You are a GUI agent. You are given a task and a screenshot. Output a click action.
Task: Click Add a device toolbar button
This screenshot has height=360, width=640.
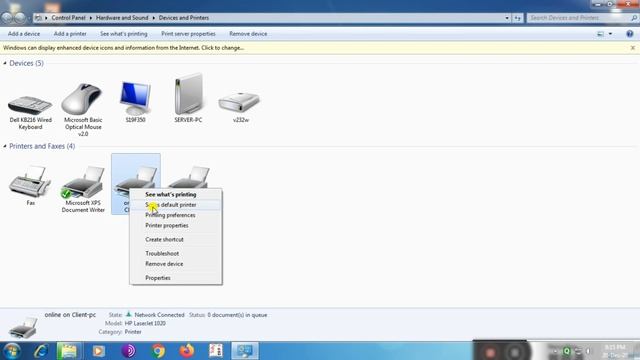point(24,34)
